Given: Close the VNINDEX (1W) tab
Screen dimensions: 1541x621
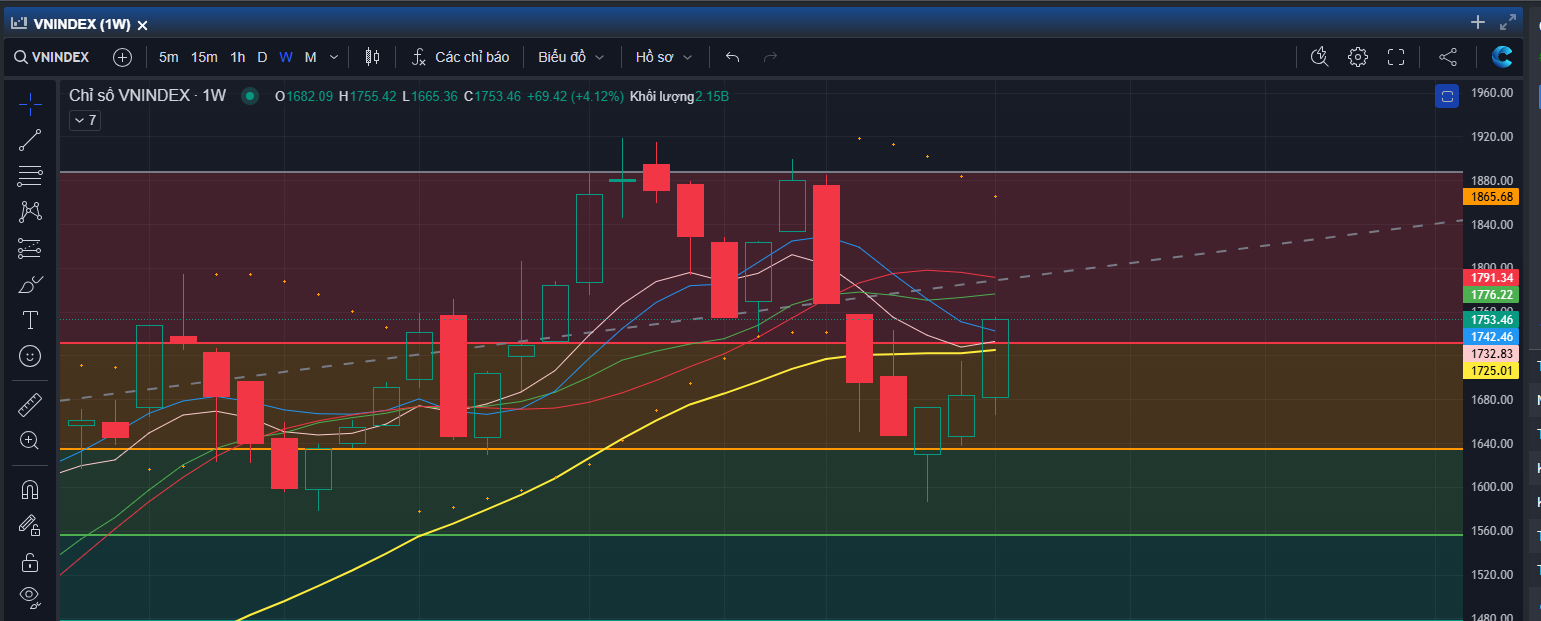Looking at the screenshot, I should [143, 24].
